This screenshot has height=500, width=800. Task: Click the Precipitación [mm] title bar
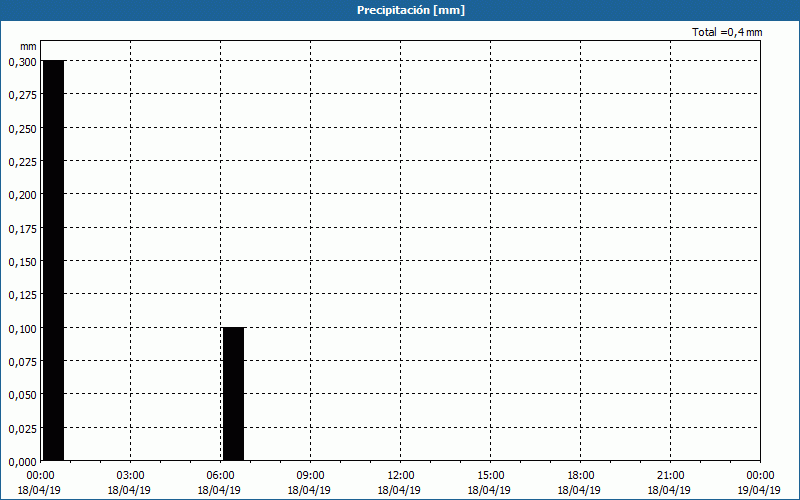coord(400,10)
